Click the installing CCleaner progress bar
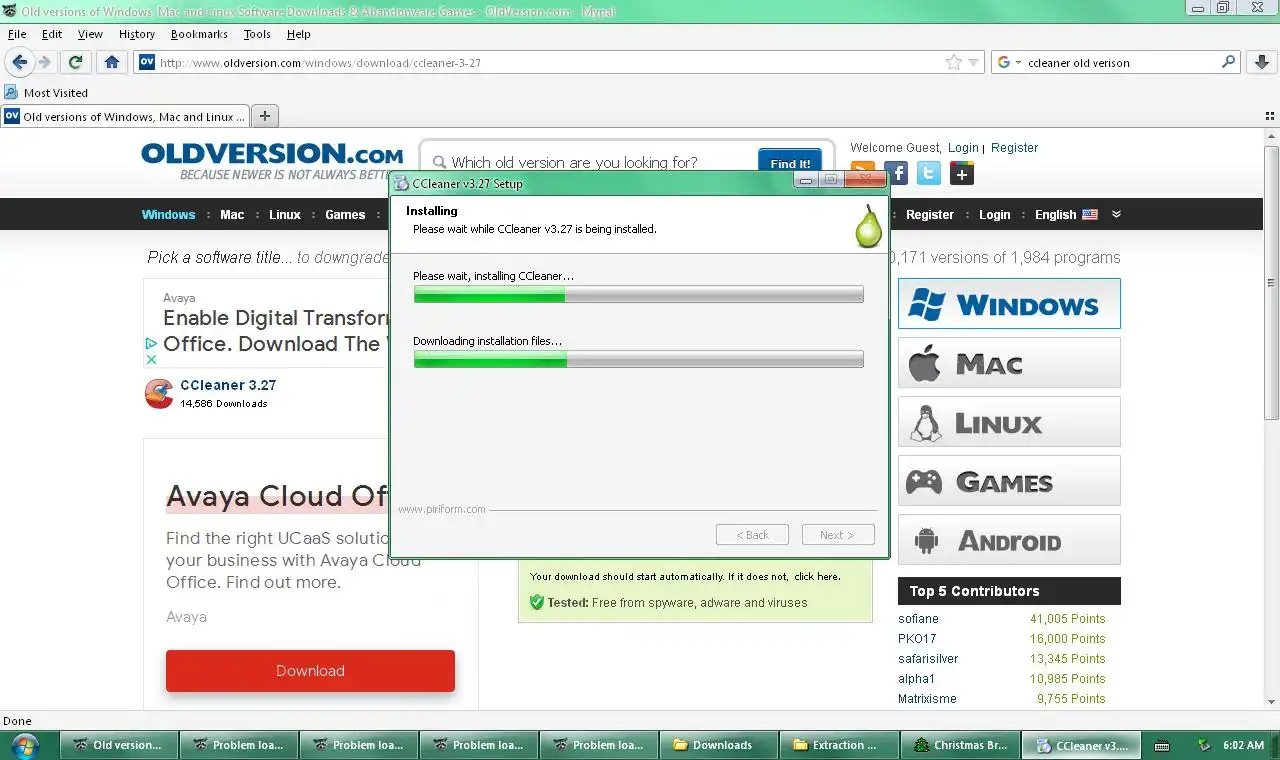The image size is (1280, 760). tap(638, 294)
